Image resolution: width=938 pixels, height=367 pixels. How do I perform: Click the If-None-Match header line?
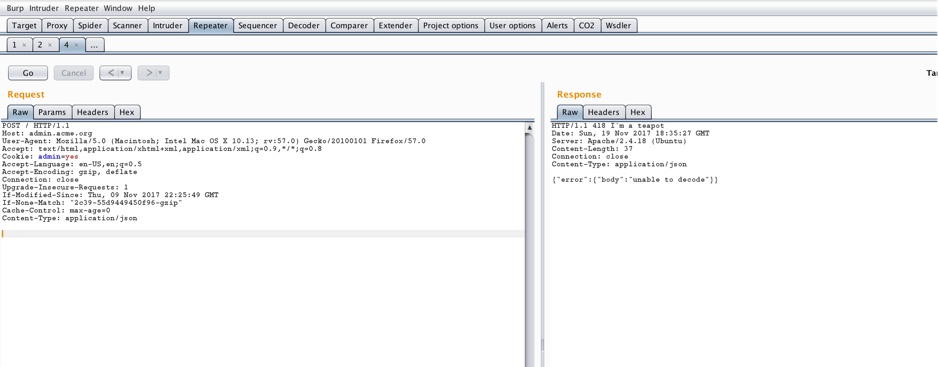tap(92, 203)
